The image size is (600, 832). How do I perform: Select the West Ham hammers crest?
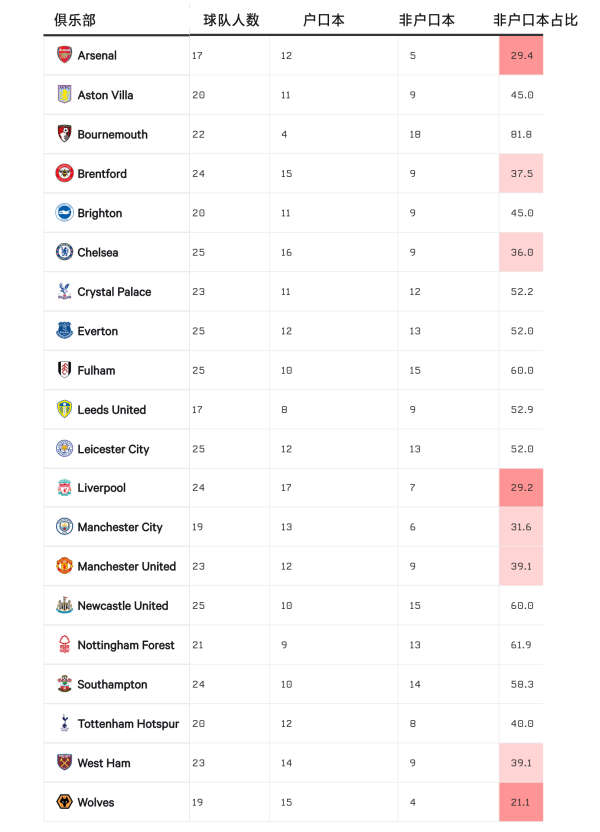pos(64,762)
